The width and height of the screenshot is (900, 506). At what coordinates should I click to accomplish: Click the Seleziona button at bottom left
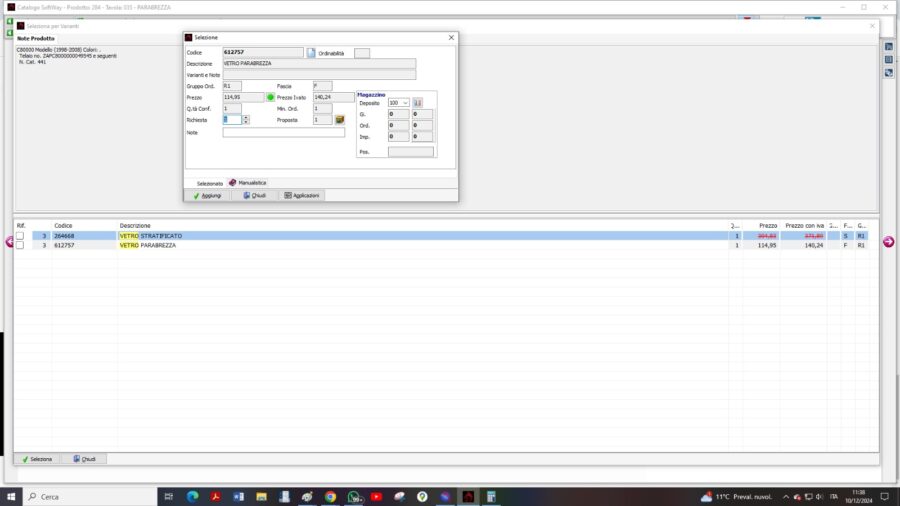tap(36, 459)
